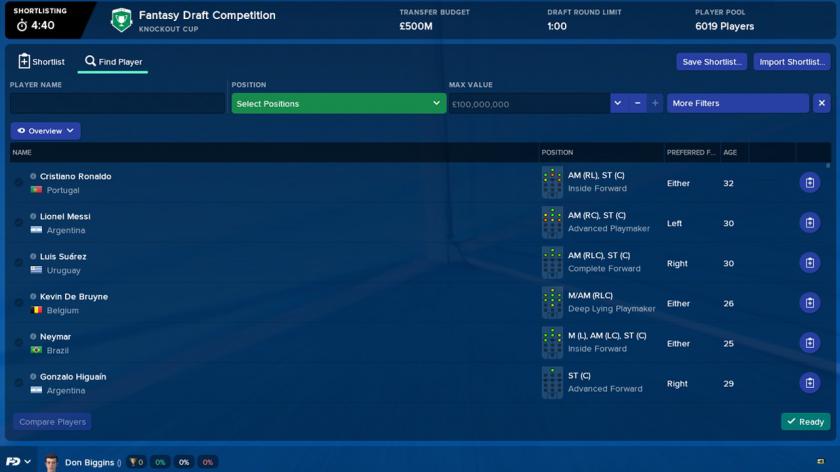This screenshot has height=472, width=840.
Task: Click the Save Shortlist button
Action: coord(711,62)
